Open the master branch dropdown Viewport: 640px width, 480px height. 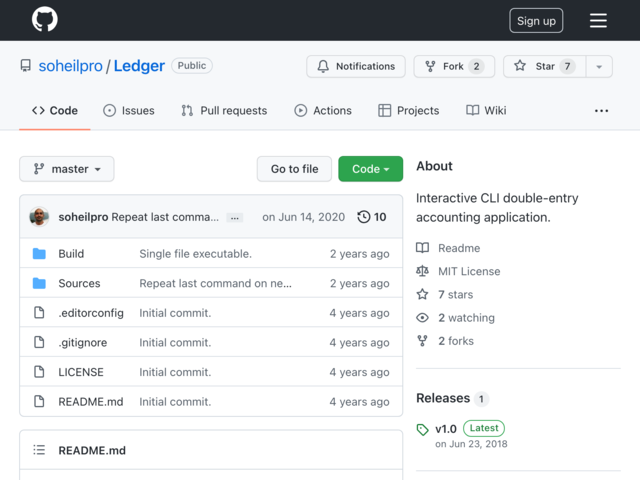click(x=67, y=169)
